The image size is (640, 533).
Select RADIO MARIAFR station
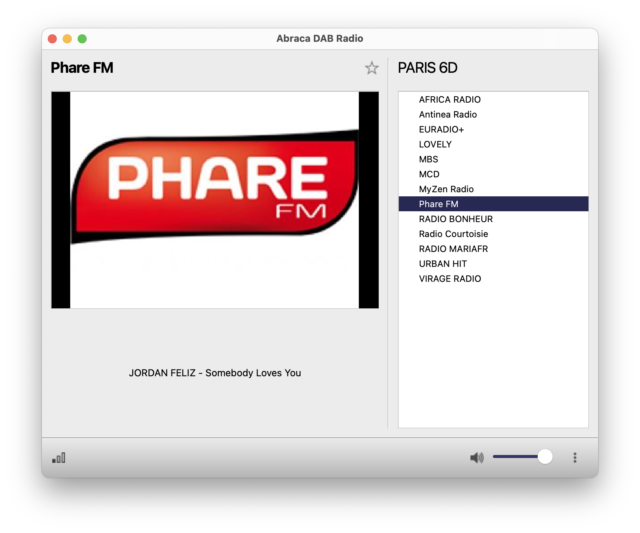493,249
